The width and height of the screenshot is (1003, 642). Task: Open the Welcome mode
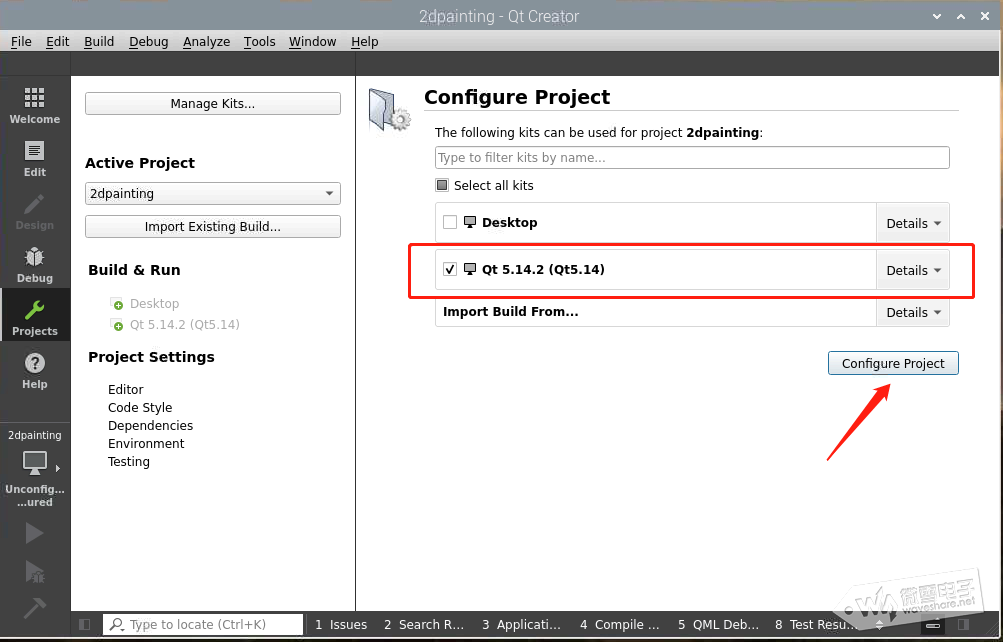tap(35, 104)
